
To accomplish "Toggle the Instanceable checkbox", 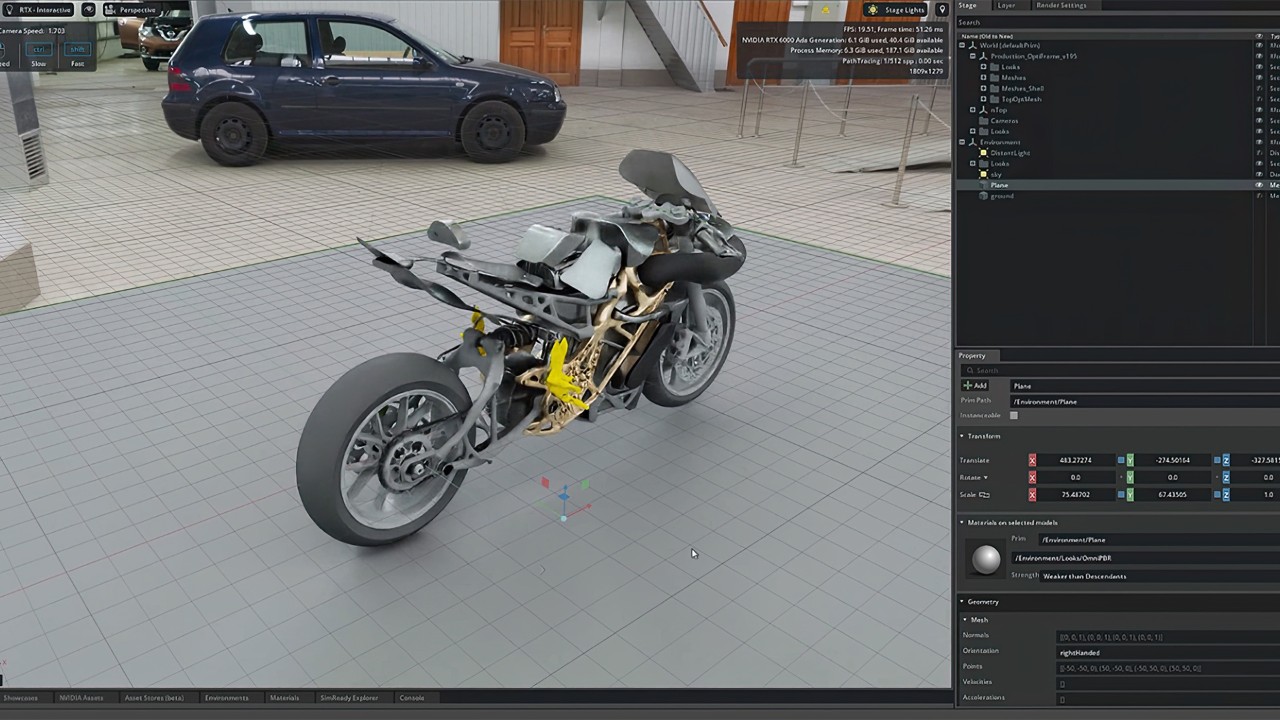I will point(1014,415).
